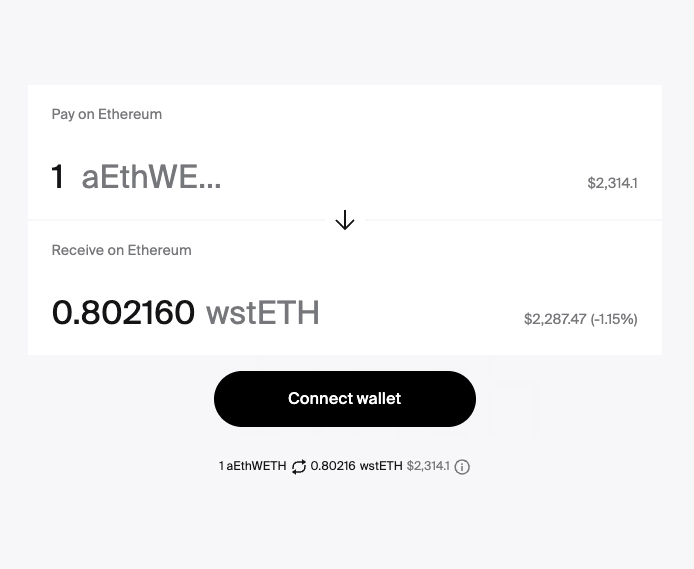This screenshot has height=569, width=694.
Task: Click the $2,287.47 receive dollar value
Action: (x=554, y=319)
